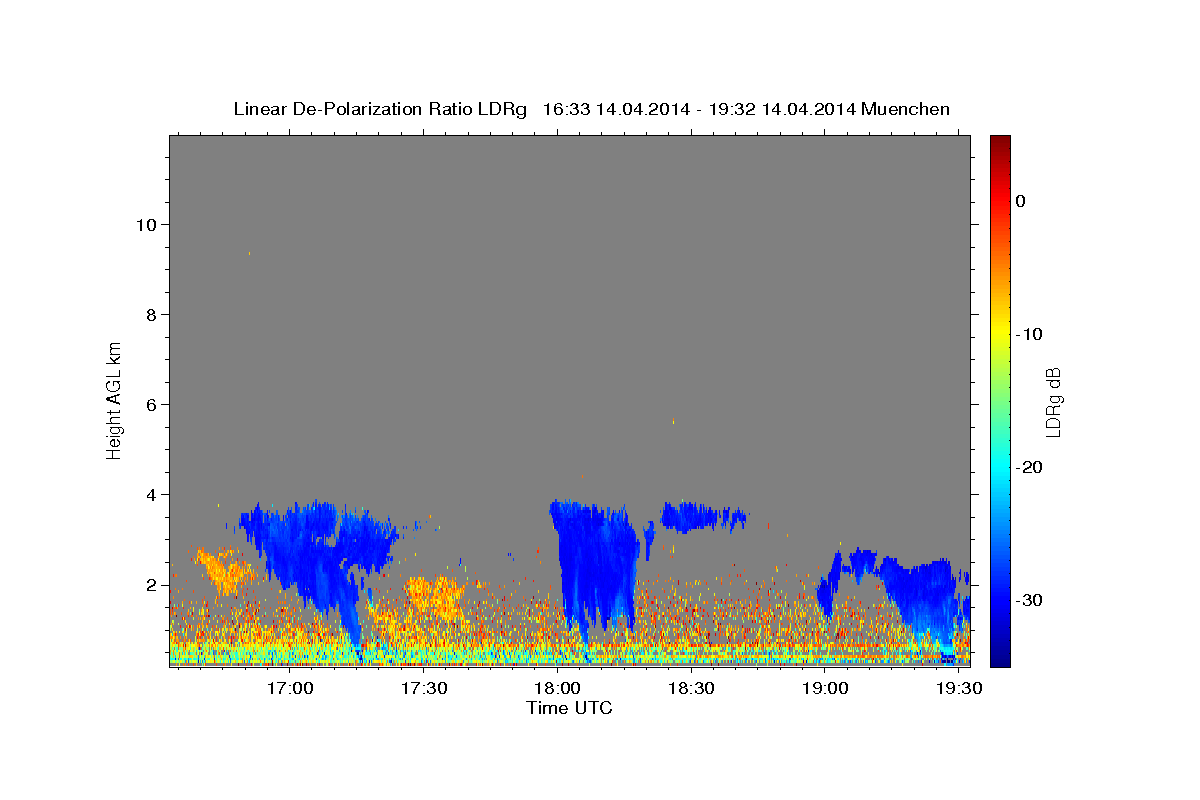1200x800 pixels.
Task: Click the height tick label 8
Action: 152,314
